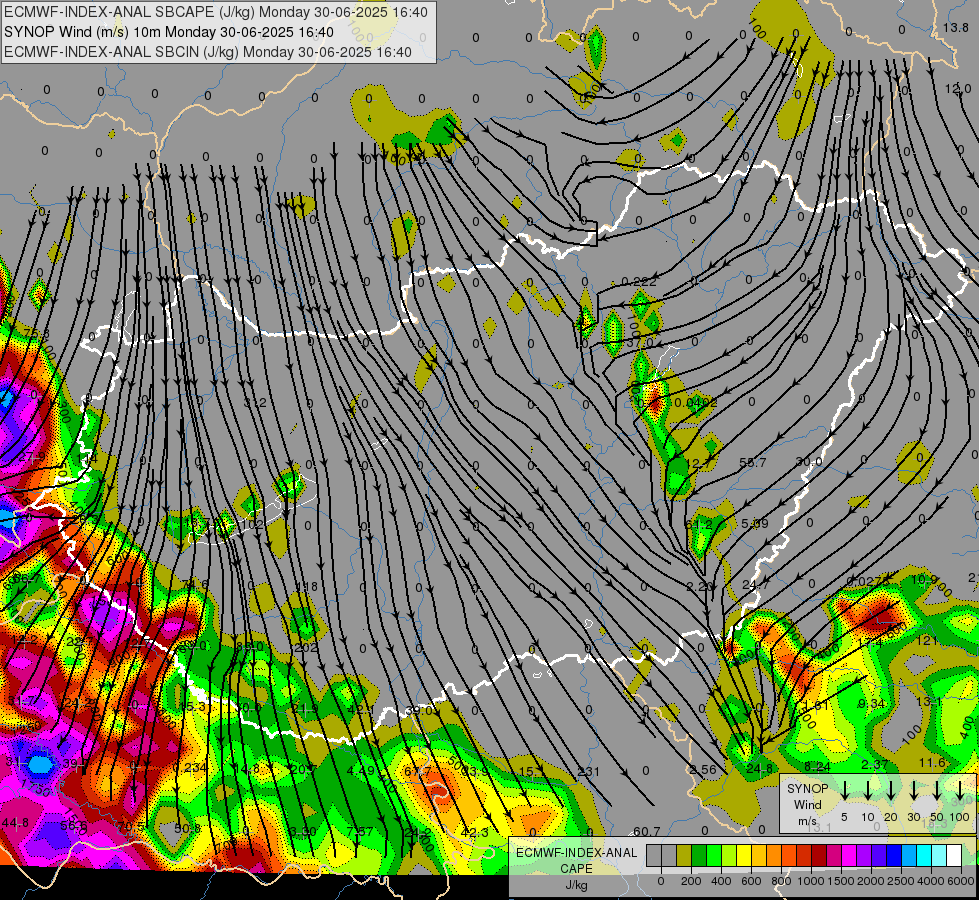Pick the pure yellow swatch left of 600 tick
The width and height of the screenshot is (979, 900).
tap(744, 855)
